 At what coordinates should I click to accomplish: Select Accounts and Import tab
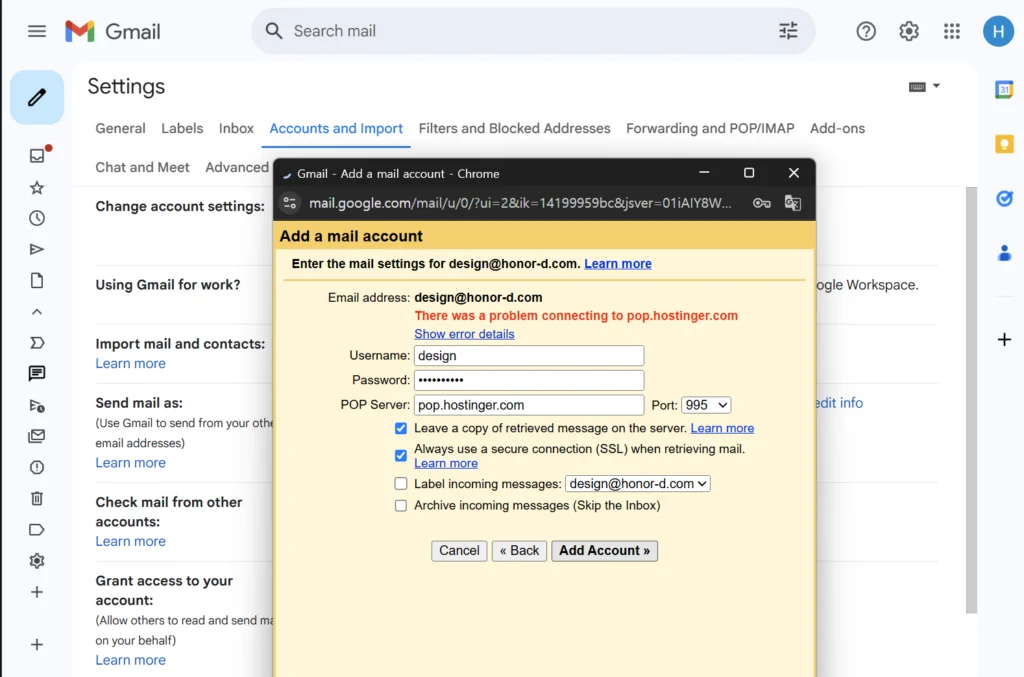pos(336,129)
